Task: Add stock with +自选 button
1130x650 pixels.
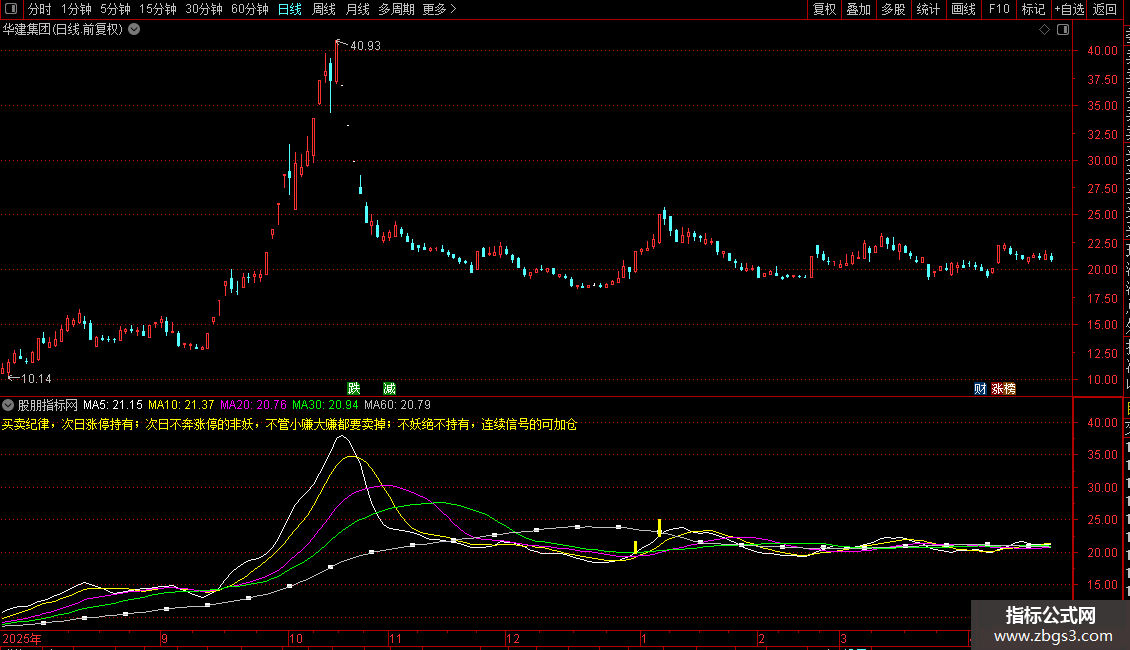Action: click(1069, 9)
